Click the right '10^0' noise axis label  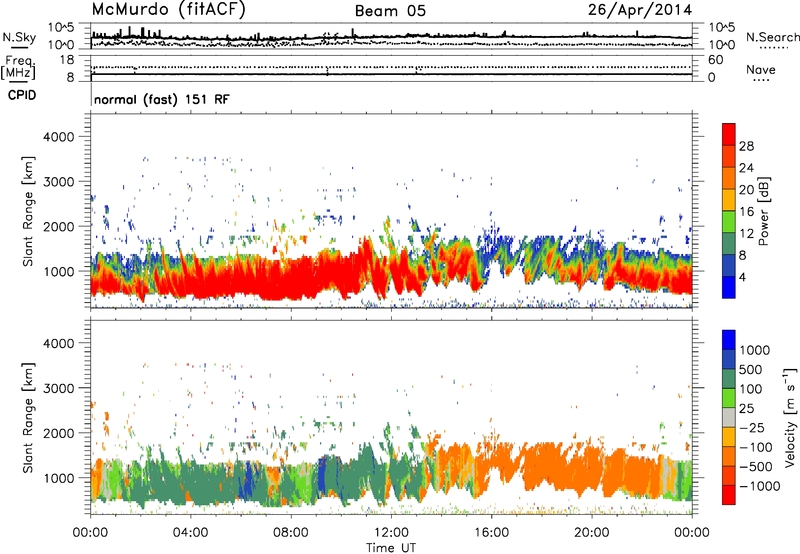(x=721, y=45)
